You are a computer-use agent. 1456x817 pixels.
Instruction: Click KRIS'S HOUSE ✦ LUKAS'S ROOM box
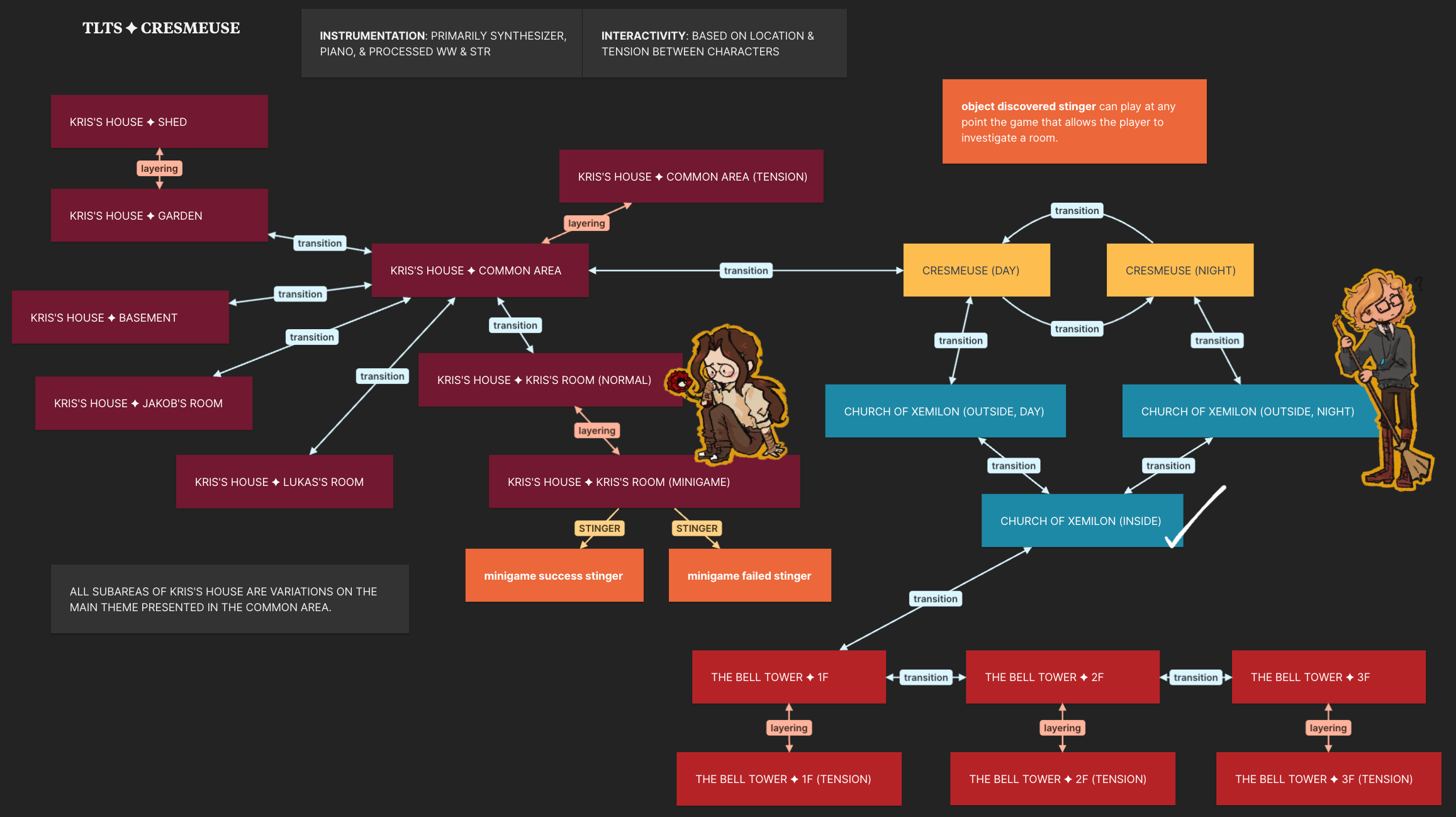click(284, 482)
